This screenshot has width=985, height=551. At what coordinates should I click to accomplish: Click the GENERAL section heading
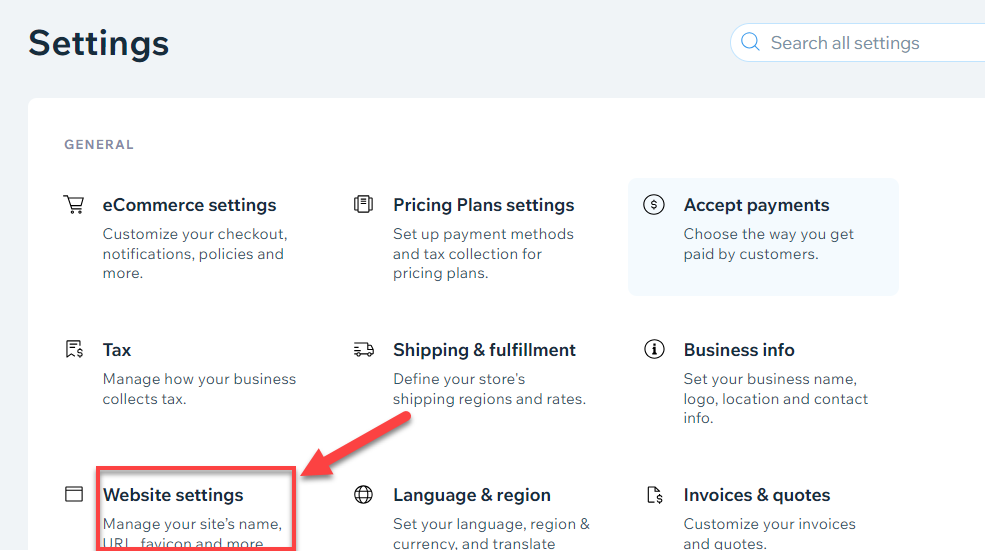(x=99, y=145)
